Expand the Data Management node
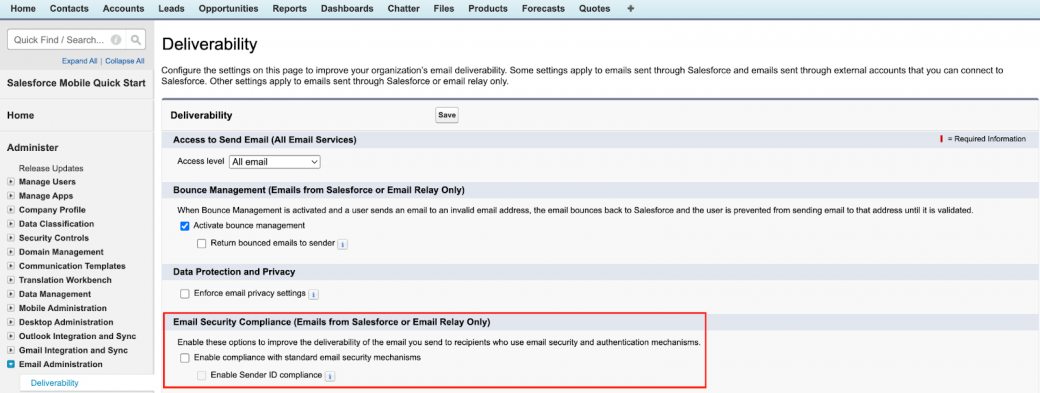Viewport: 1040px width, 393px height. tap(10, 294)
